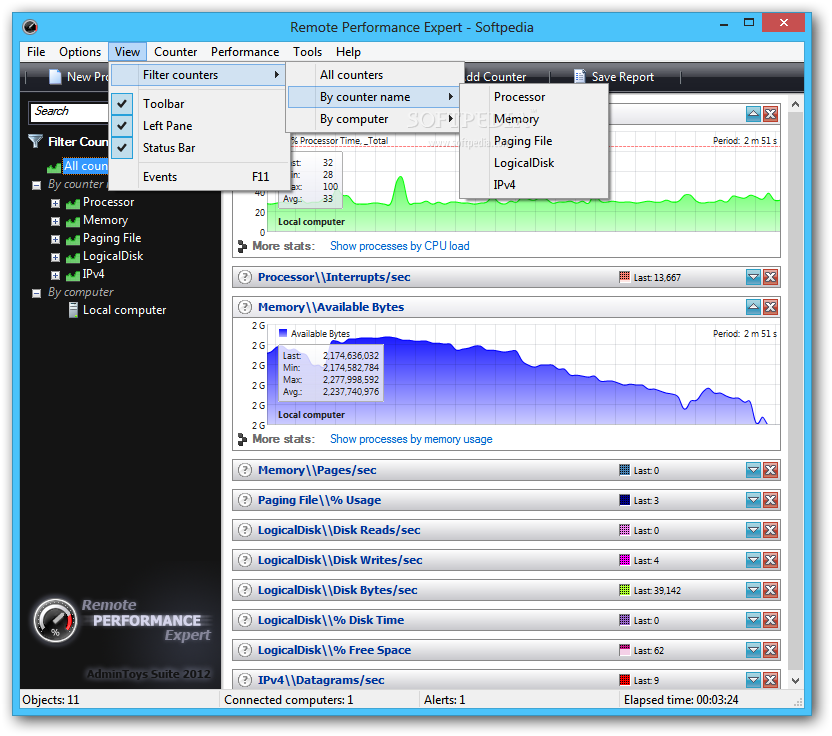Remove the Paging File\\% Usage counter
This screenshot has width=832, height=736.
pyautogui.click(x=770, y=500)
